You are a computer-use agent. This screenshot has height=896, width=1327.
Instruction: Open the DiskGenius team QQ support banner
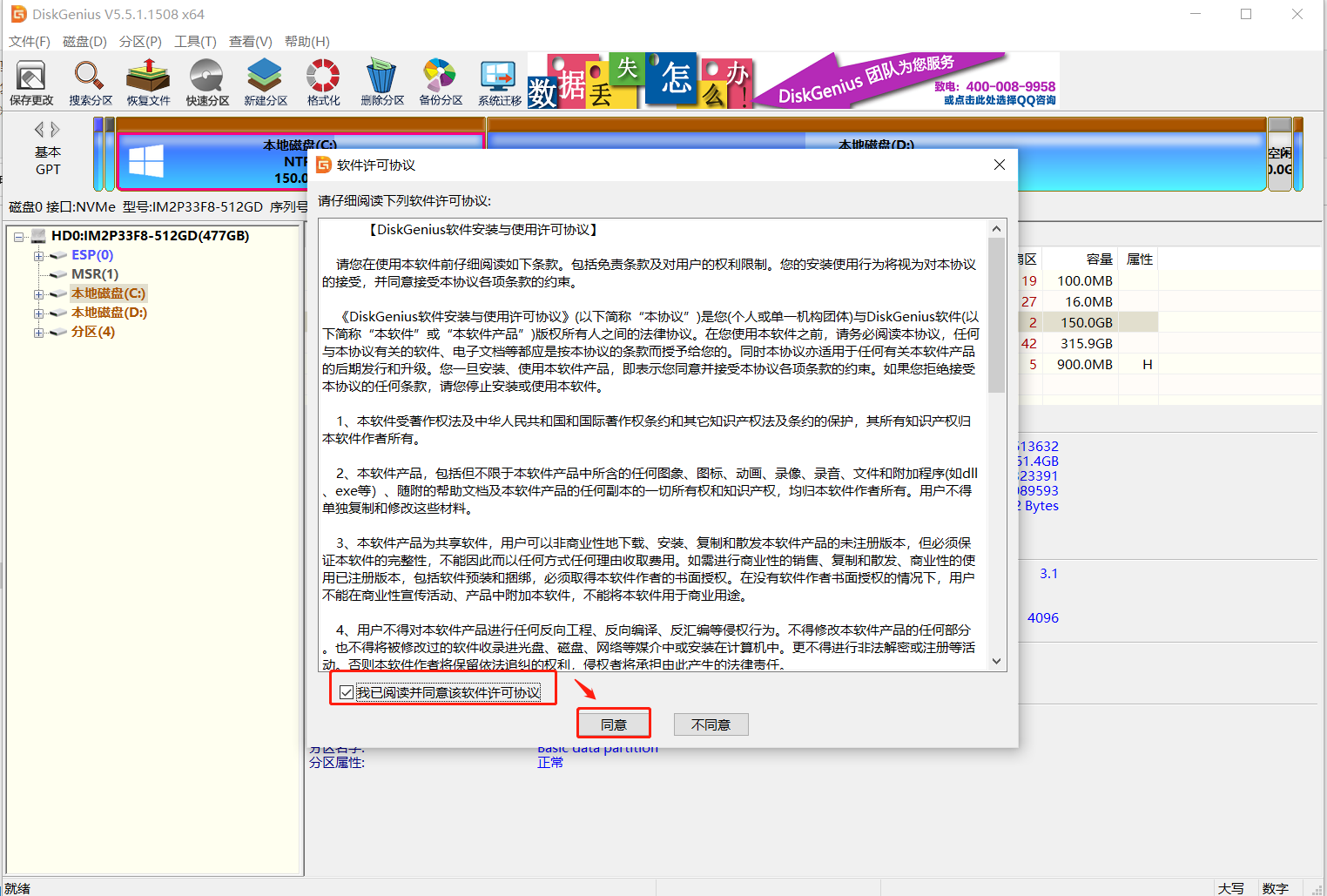pyautogui.click(x=906, y=80)
